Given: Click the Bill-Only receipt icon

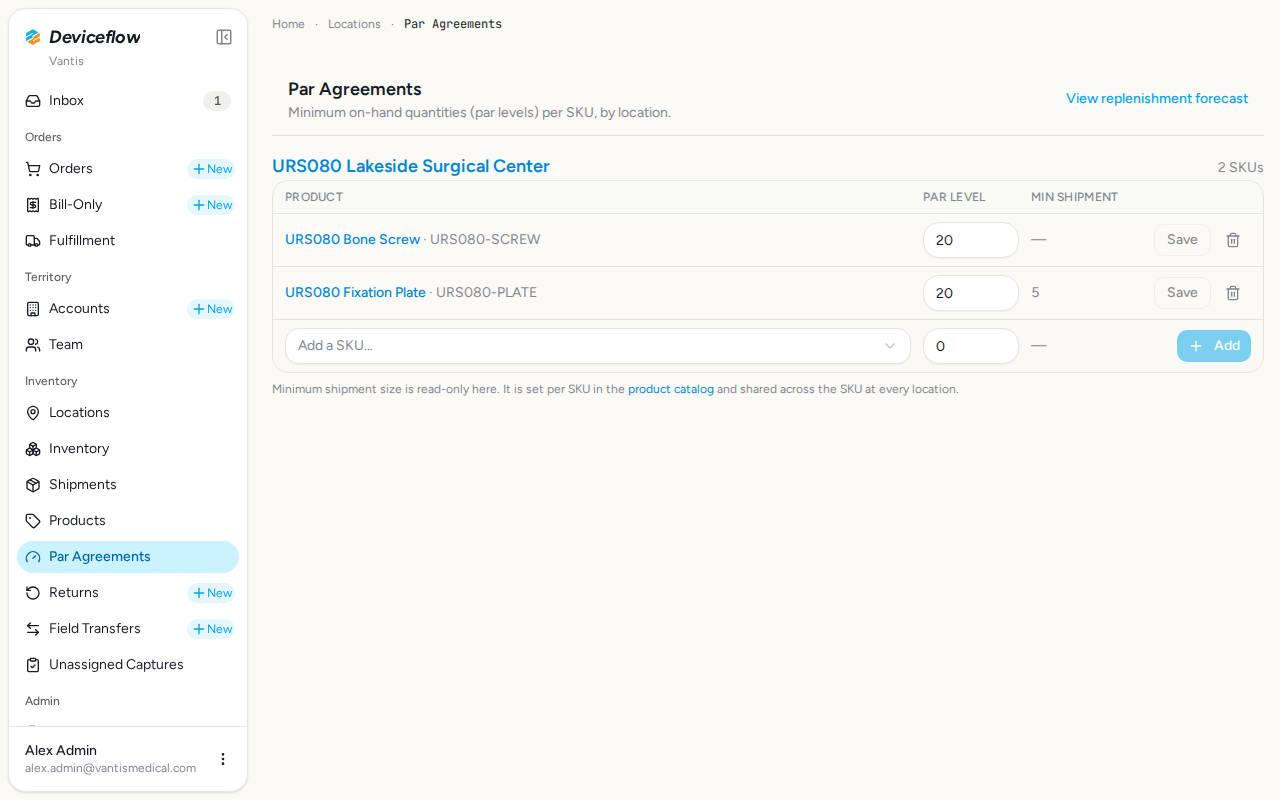Looking at the screenshot, I should [x=33, y=205].
